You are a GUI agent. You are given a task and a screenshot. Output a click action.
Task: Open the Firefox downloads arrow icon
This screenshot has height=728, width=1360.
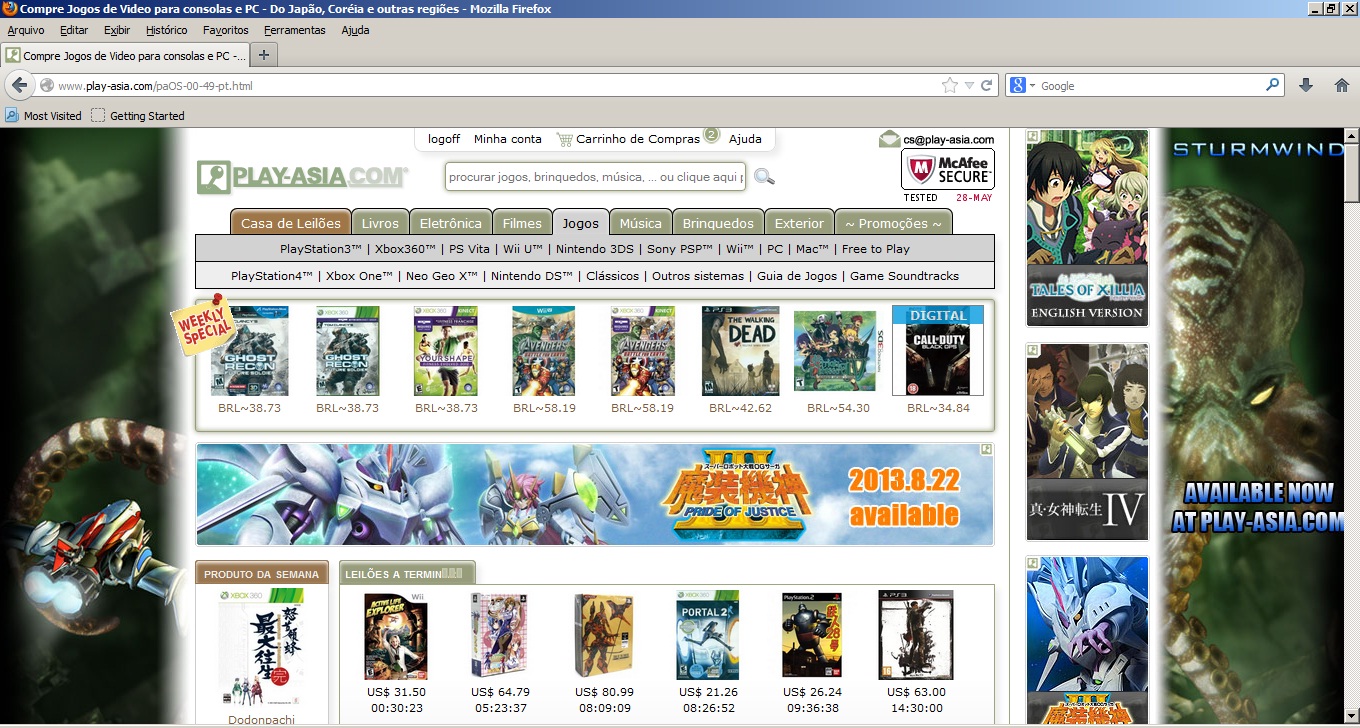[1306, 86]
